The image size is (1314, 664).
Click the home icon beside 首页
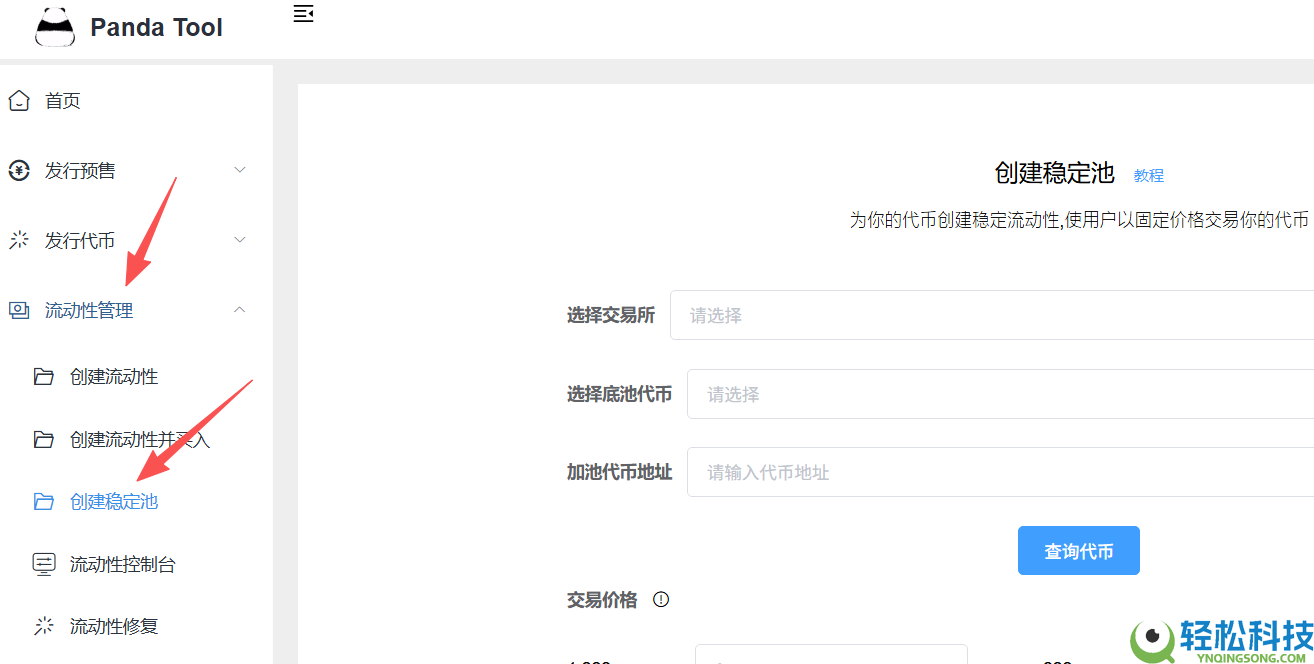tap(19, 101)
